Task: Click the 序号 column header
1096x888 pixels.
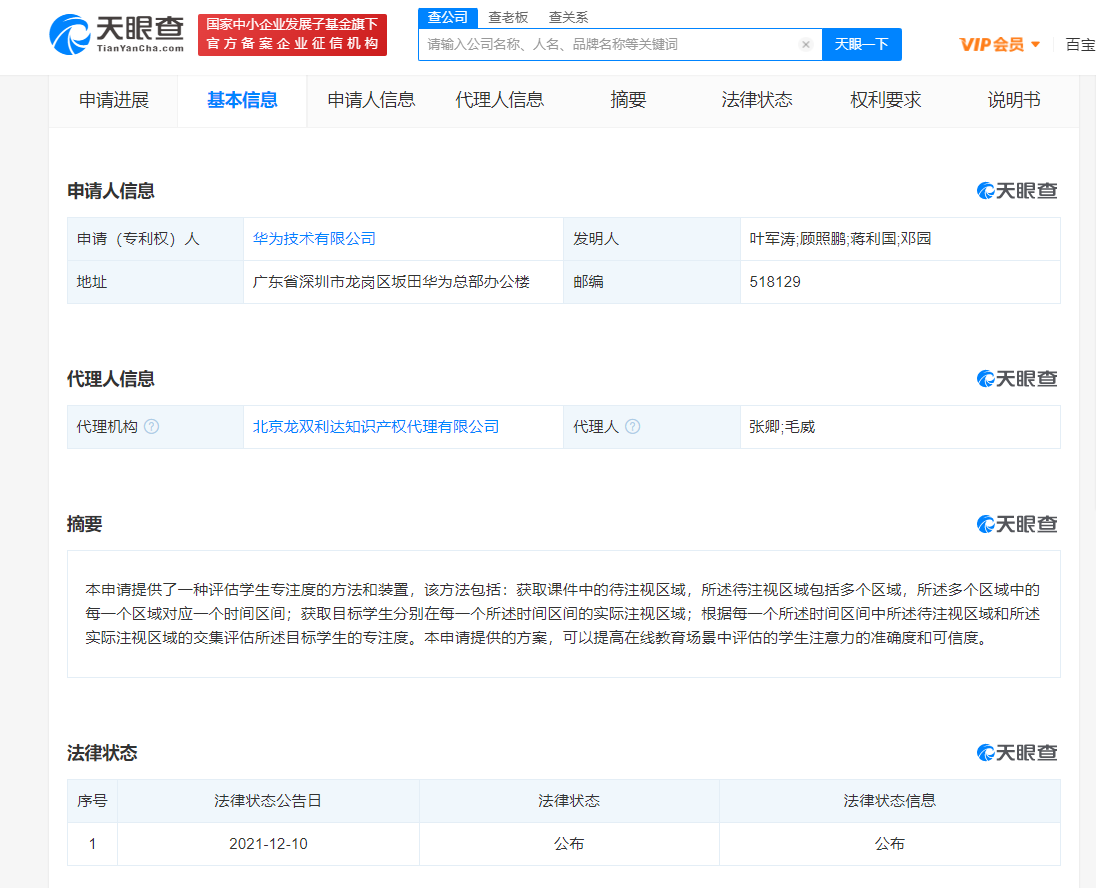Action: click(x=92, y=801)
